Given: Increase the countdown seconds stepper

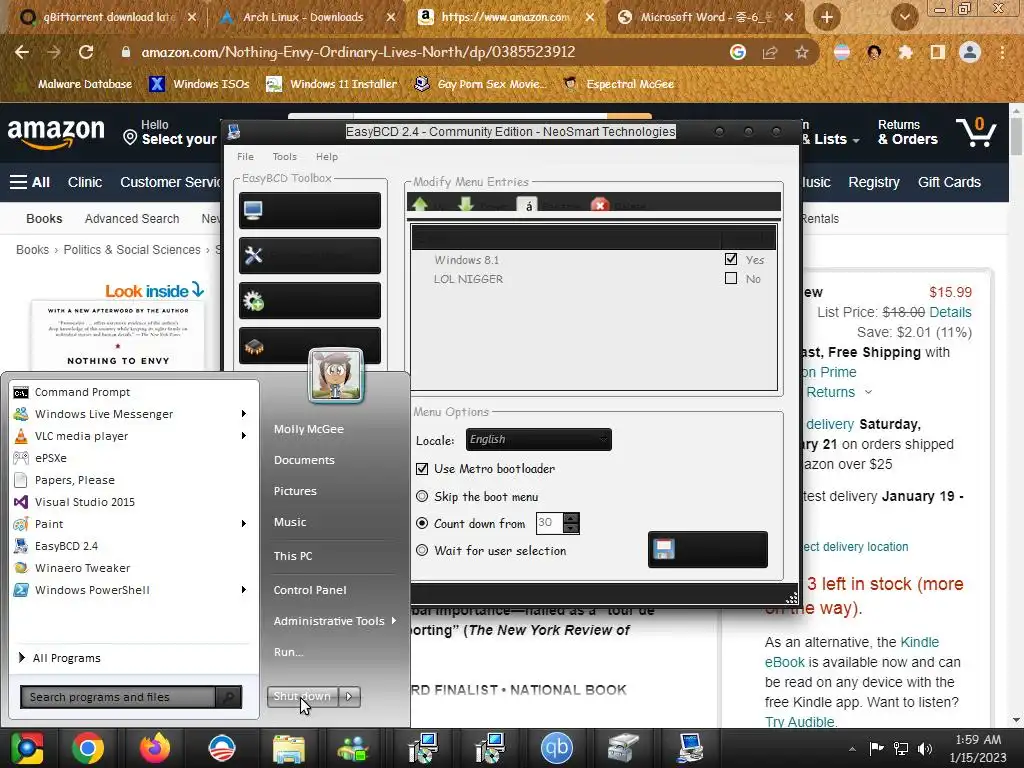Looking at the screenshot, I should point(571,518).
